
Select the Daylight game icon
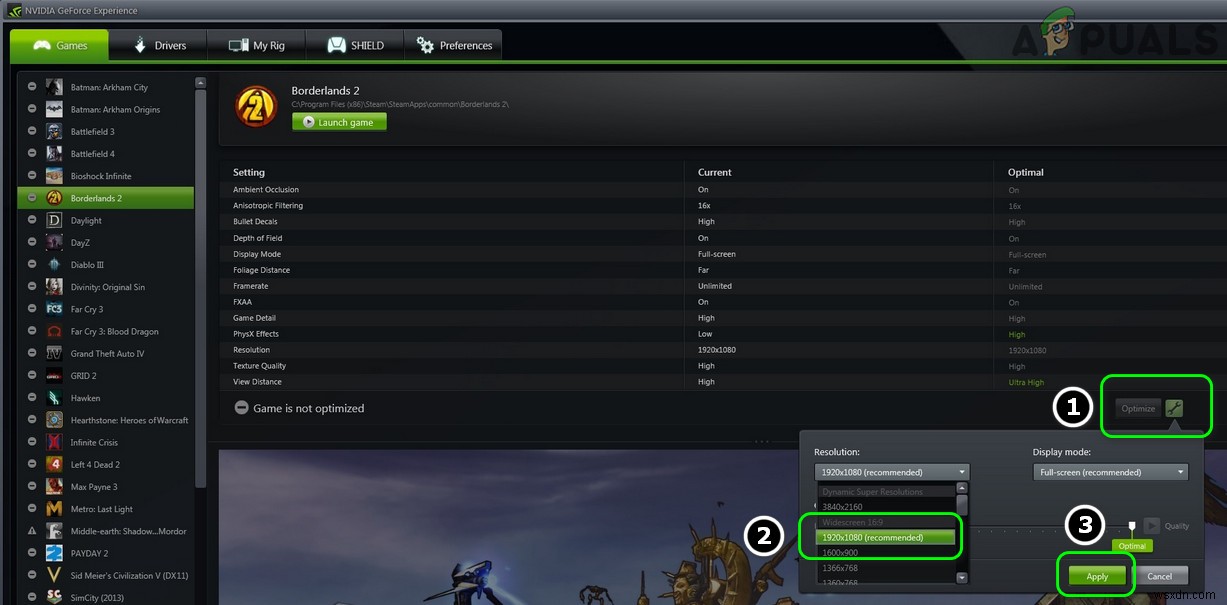[x=54, y=220]
